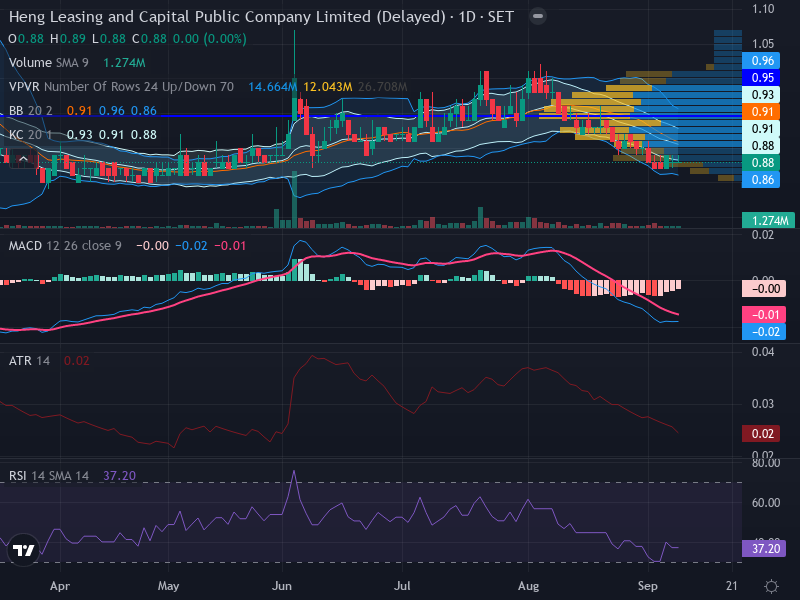The image size is (800, 600).
Task: Collapse the indicator legend chevron arrow
Action: click(23, 159)
